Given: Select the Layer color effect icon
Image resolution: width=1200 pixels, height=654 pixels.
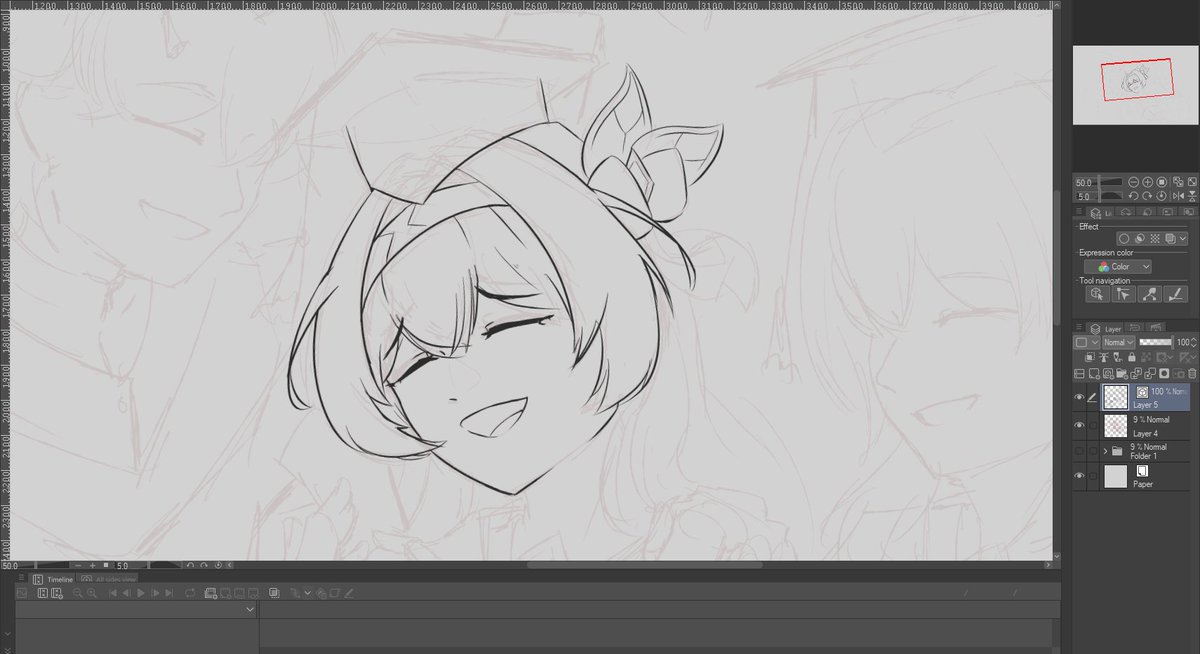Looking at the screenshot, I should coord(1170,239).
